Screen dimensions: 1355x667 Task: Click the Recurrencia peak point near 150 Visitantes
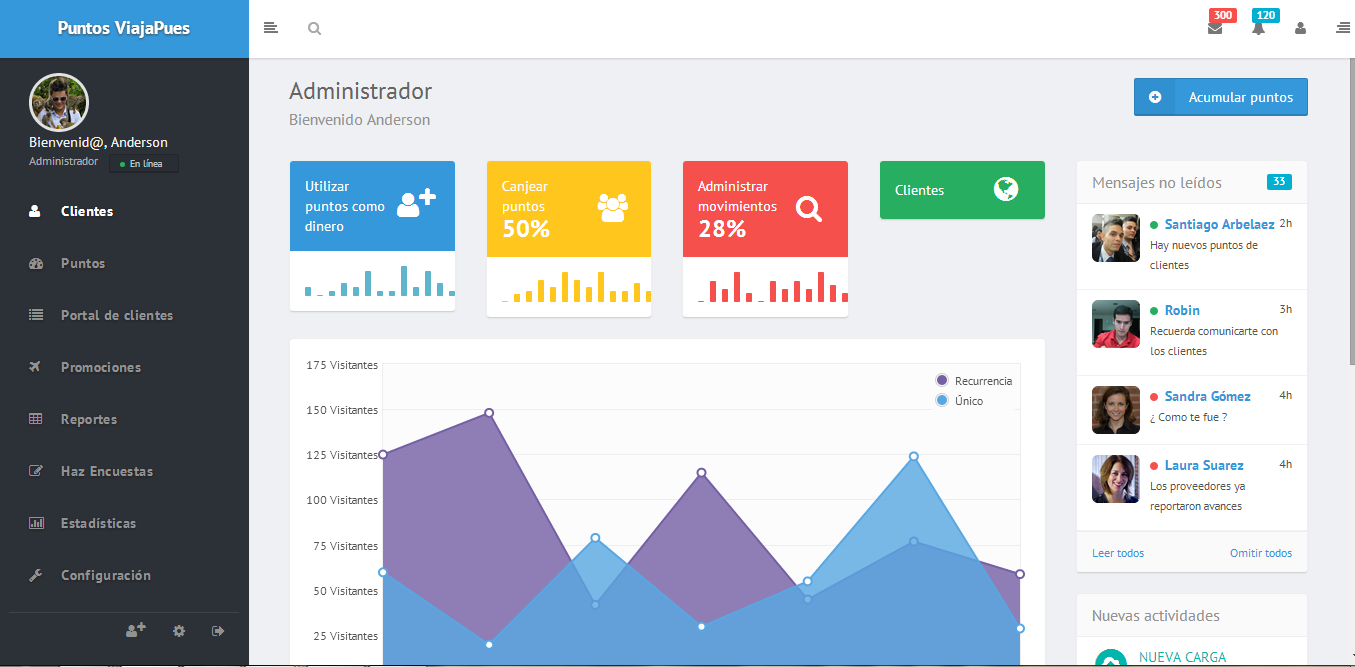(489, 413)
